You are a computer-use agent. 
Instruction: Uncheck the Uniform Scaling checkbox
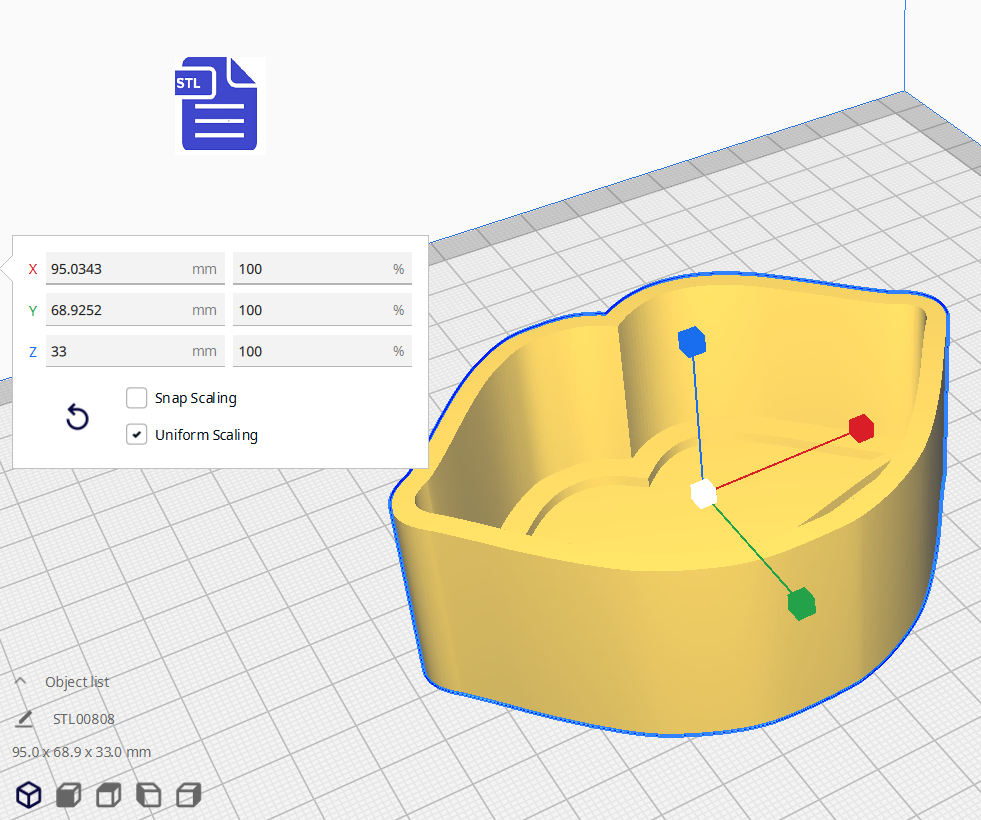point(137,435)
